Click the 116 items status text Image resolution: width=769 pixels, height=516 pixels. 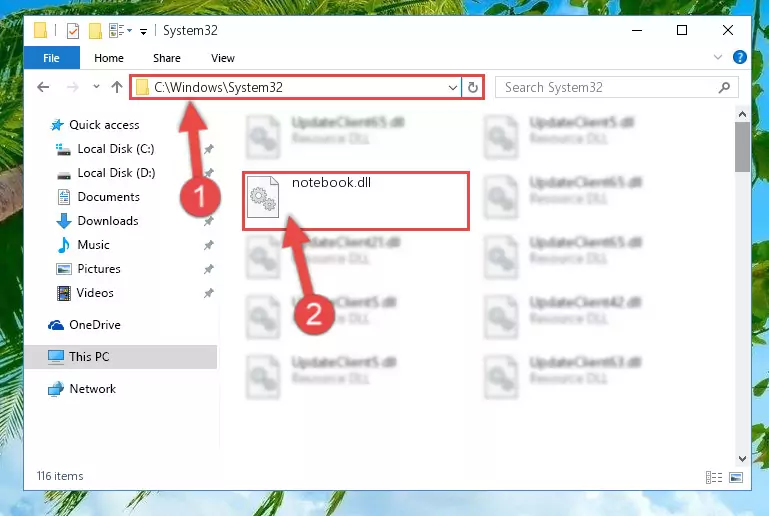(60, 476)
